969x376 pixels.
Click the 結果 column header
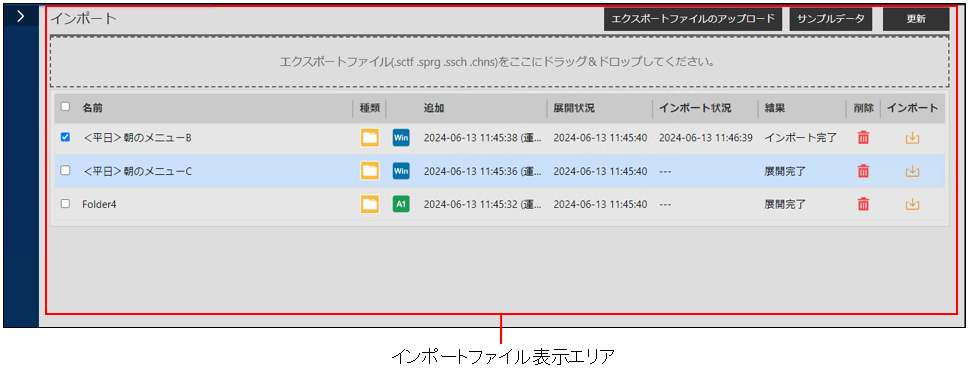774,108
